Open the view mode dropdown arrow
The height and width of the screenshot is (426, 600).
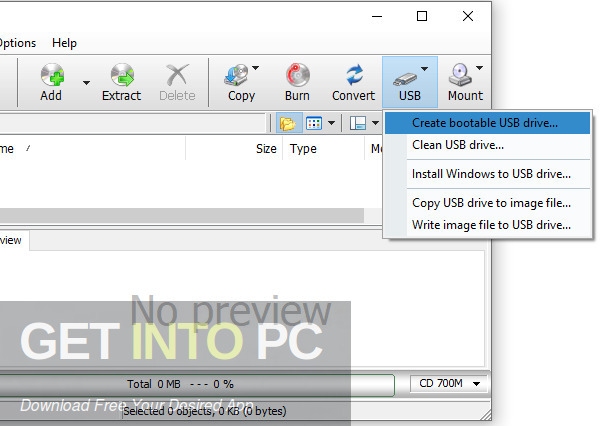[x=332, y=123]
